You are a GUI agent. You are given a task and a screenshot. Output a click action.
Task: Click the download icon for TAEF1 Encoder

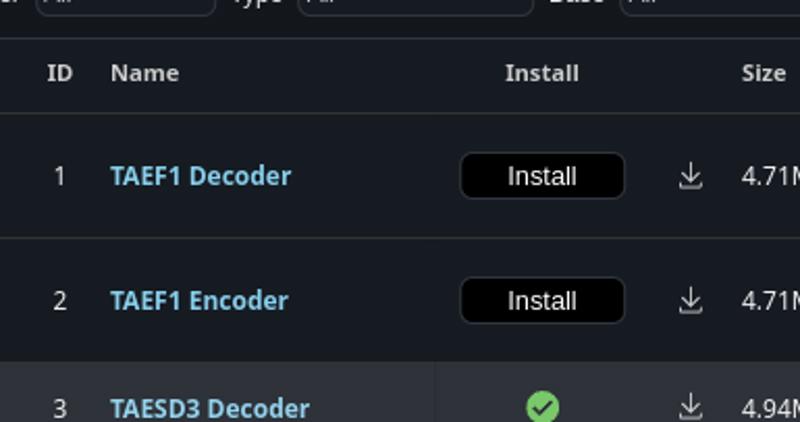click(690, 301)
